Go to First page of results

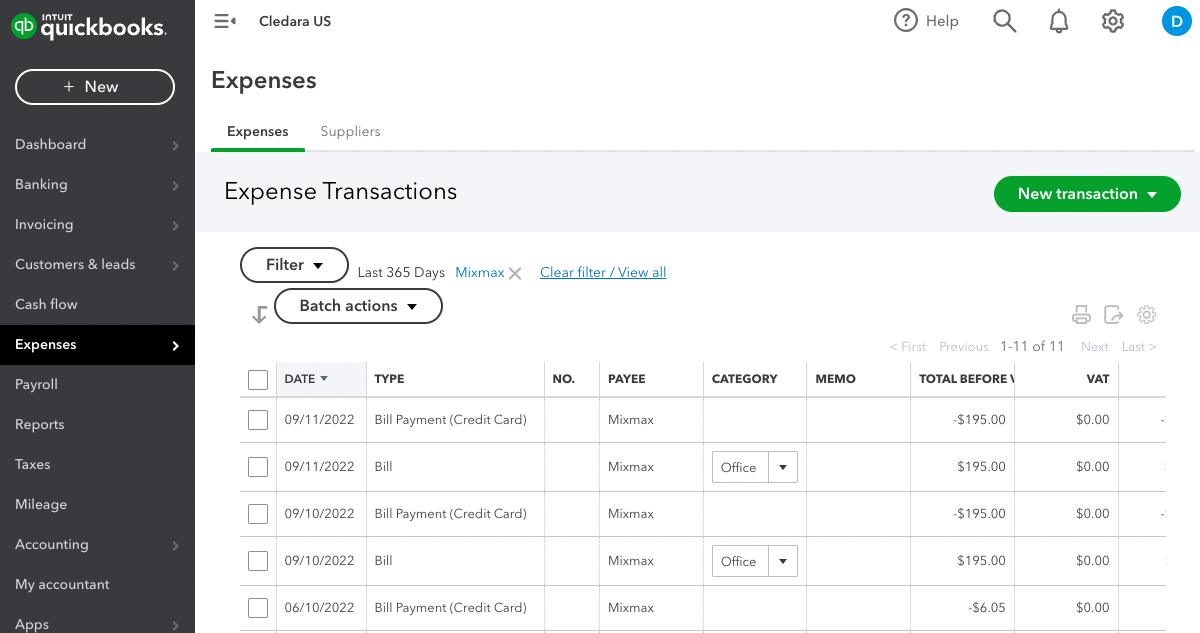908,346
